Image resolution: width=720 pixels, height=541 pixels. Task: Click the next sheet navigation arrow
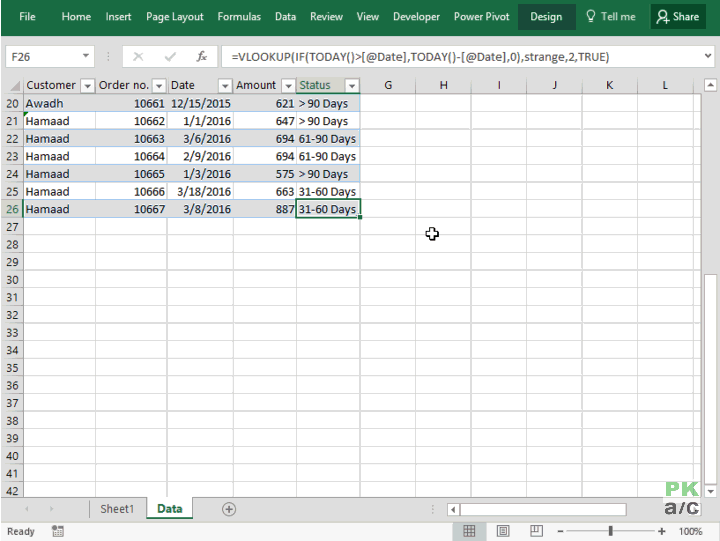click(51, 509)
